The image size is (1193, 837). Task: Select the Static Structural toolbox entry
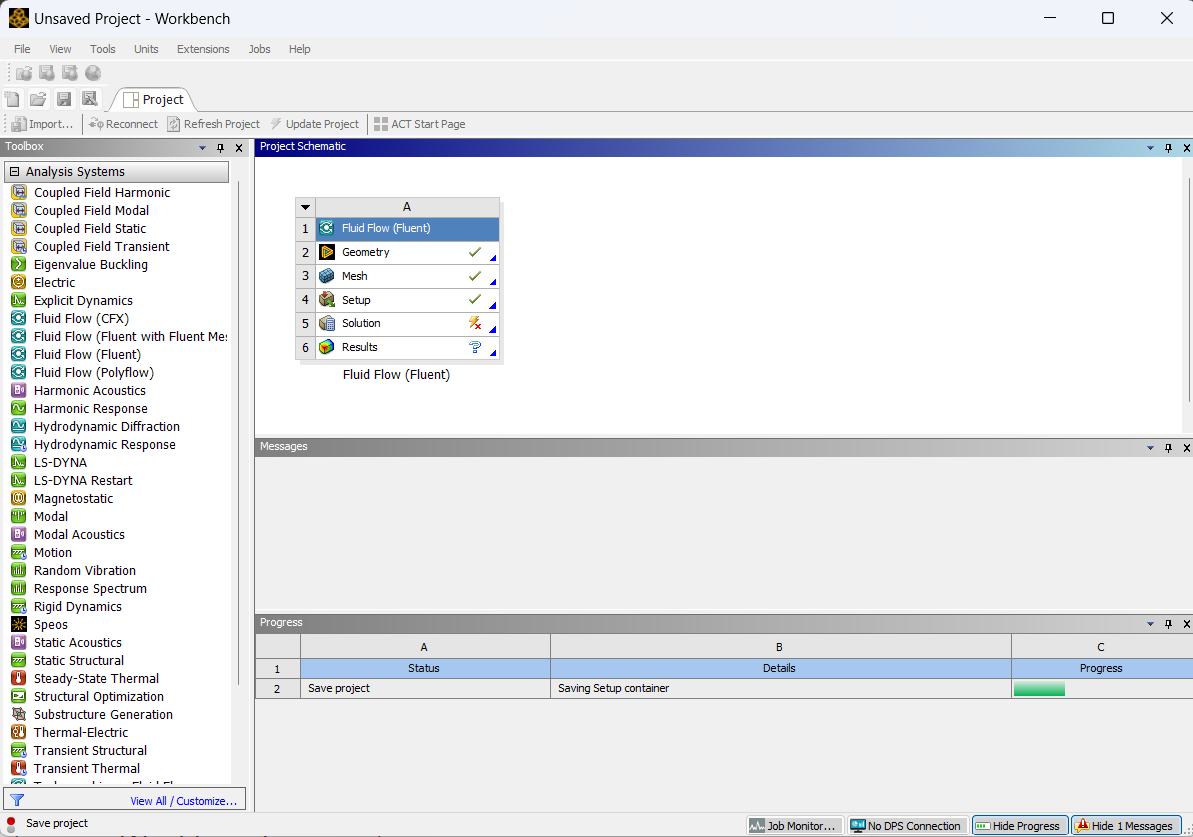[x=79, y=660]
